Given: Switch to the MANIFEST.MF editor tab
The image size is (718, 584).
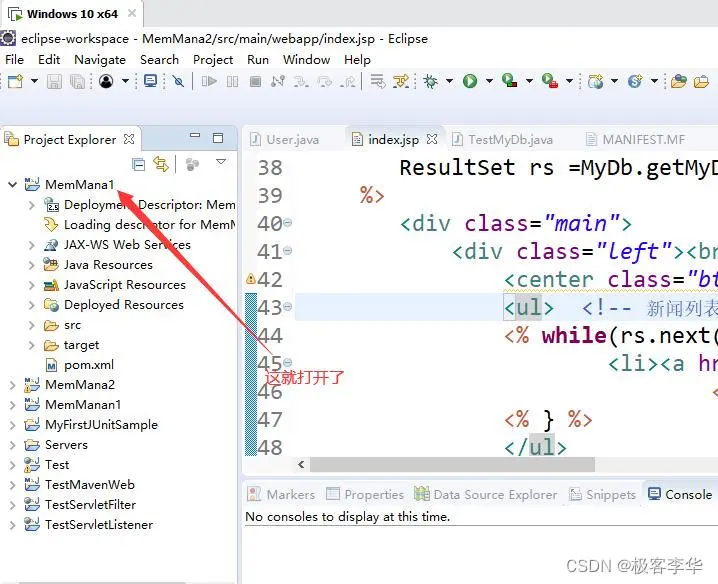Looking at the screenshot, I should (636, 139).
